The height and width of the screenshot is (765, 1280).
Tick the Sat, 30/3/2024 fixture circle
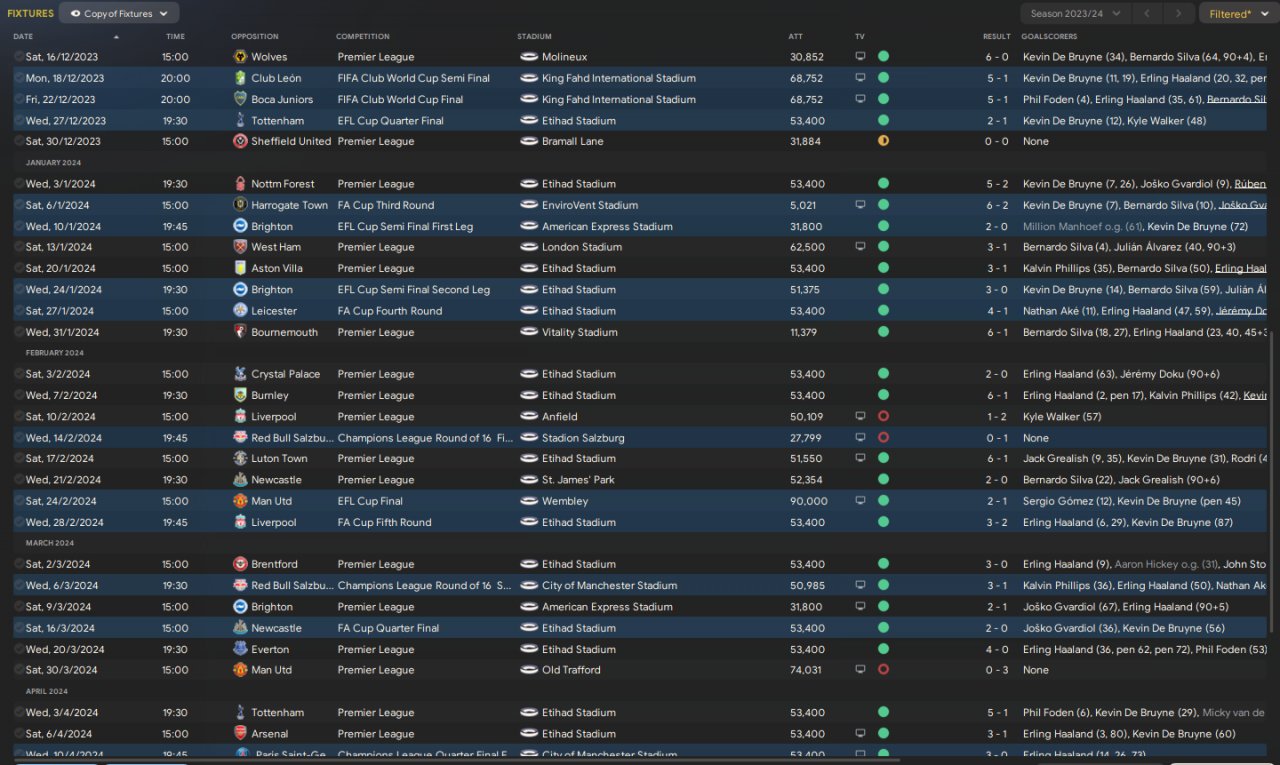(x=19, y=670)
